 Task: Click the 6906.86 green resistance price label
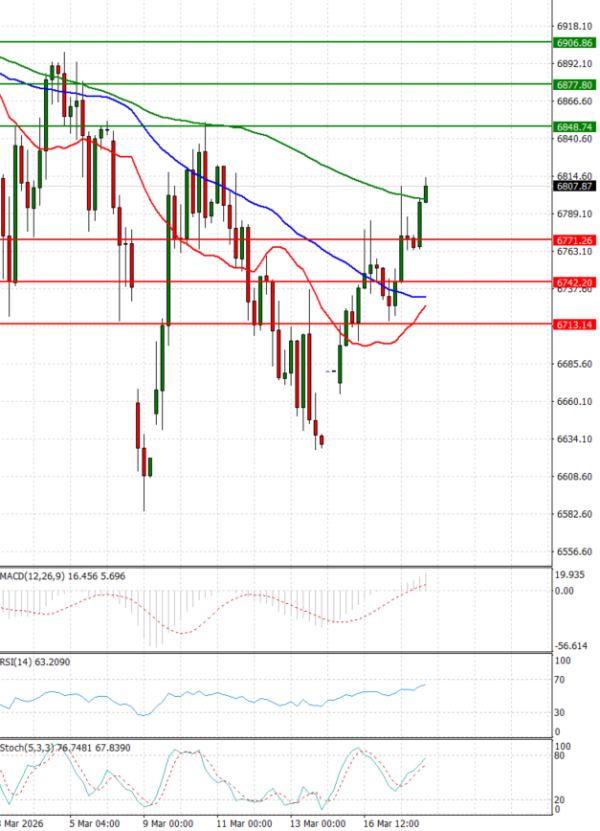pos(574,43)
